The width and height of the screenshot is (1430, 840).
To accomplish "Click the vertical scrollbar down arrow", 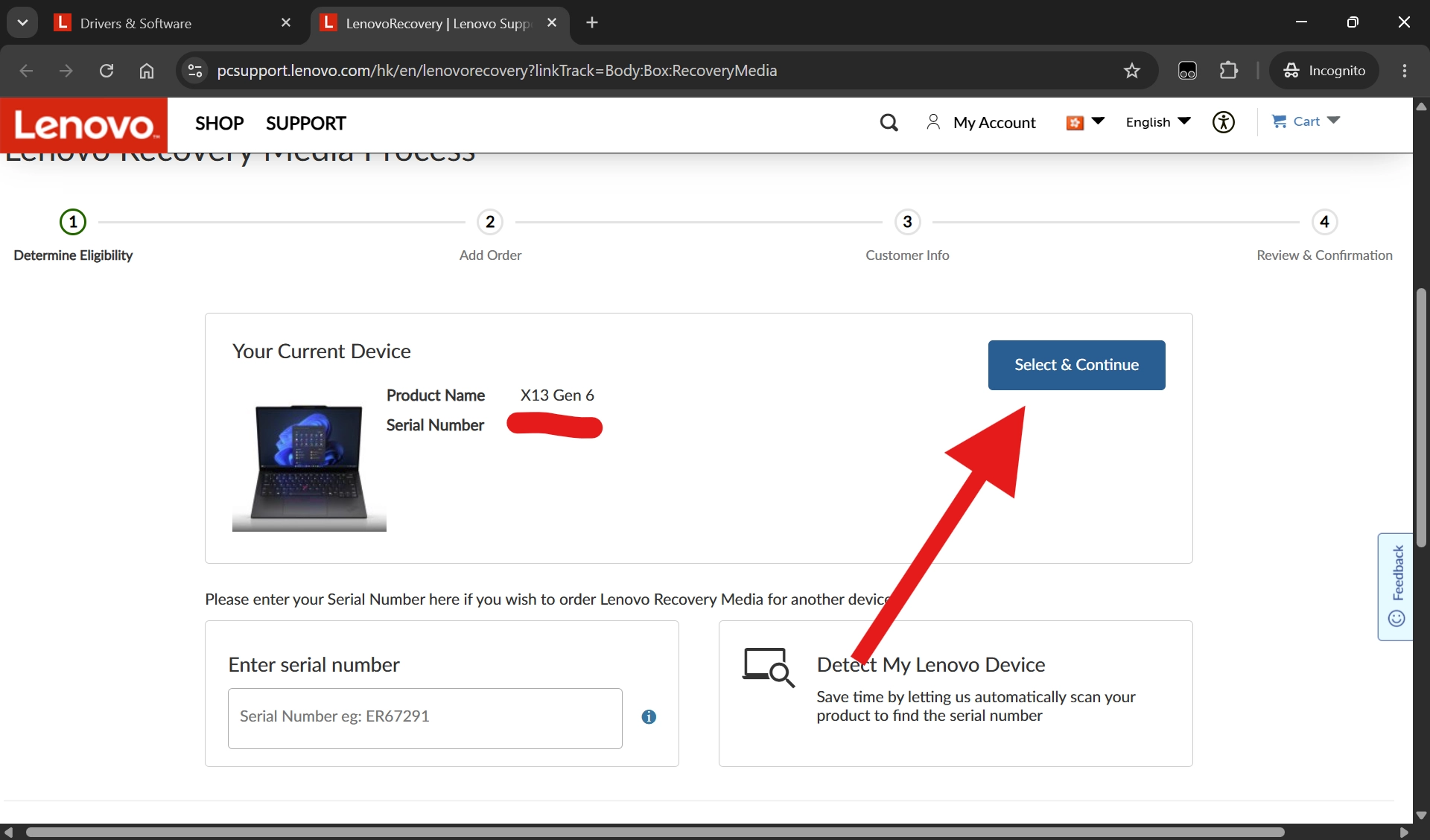I will point(1421,815).
